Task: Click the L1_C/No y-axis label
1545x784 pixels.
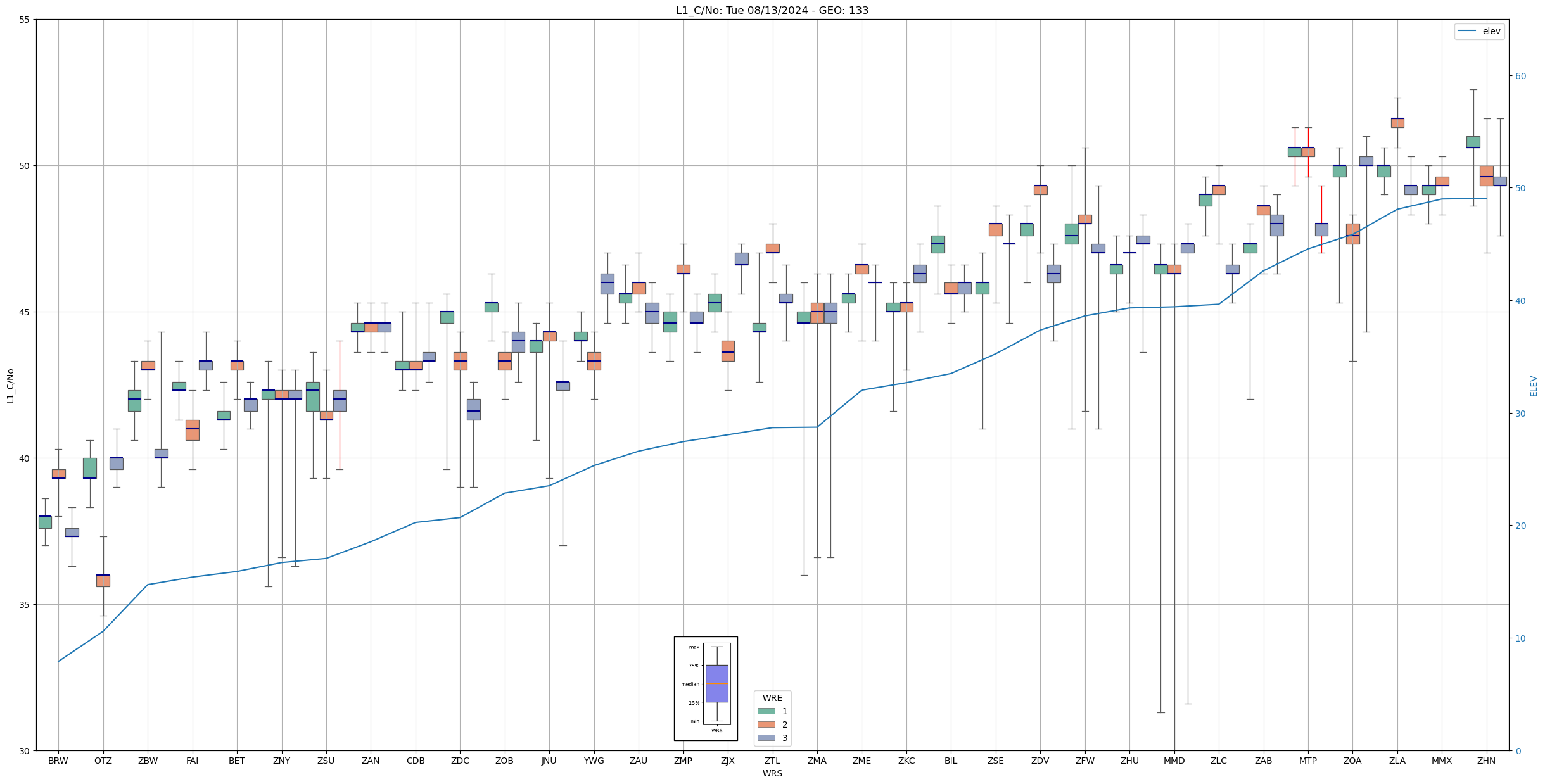Action: click(10, 386)
